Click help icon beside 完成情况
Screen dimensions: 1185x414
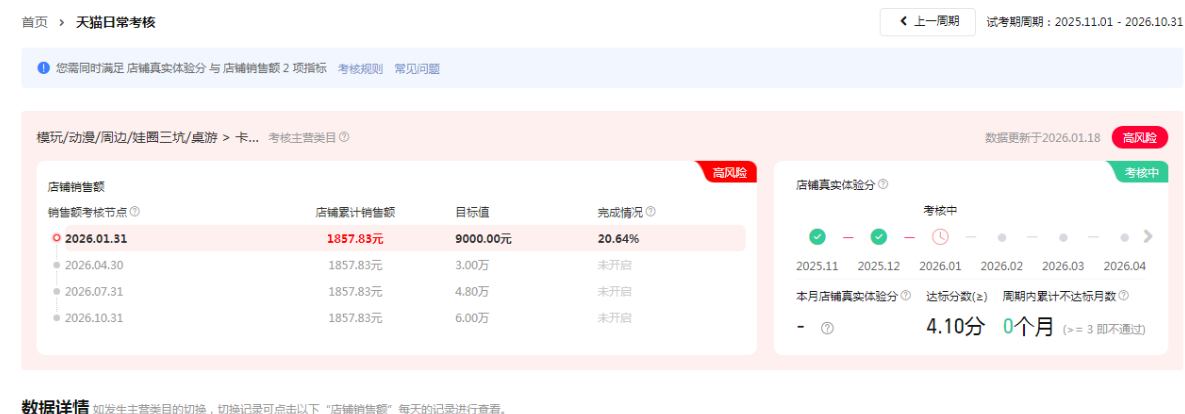(x=650, y=212)
